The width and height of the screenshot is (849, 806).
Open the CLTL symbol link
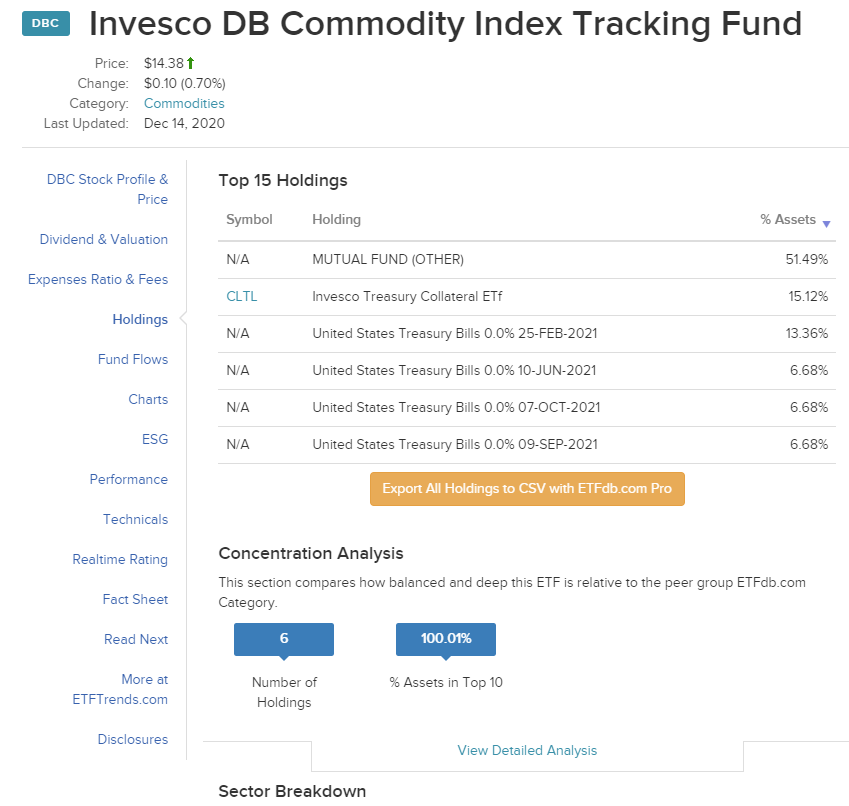click(242, 296)
